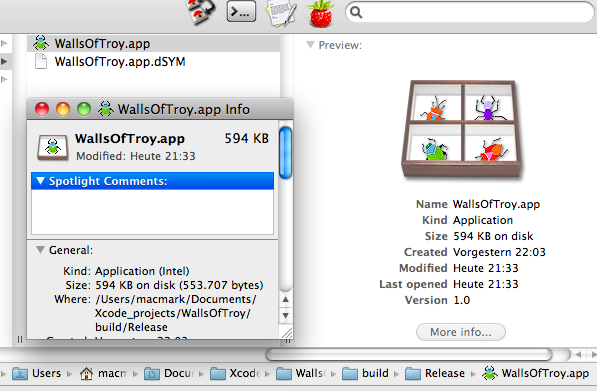Open the terminal toolbar icon
The height and width of the screenshot is (391, 597).
pos(241,11)
